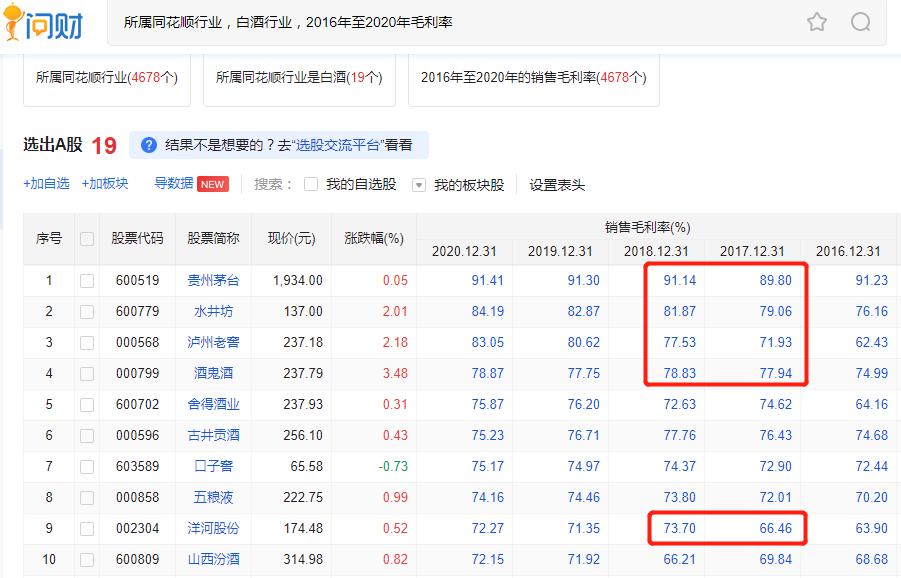This screenshot has height=578, width=901.
Task: Check the box for row 600779 水井坊
Action: pyautogui.click(x=87, y=311)
